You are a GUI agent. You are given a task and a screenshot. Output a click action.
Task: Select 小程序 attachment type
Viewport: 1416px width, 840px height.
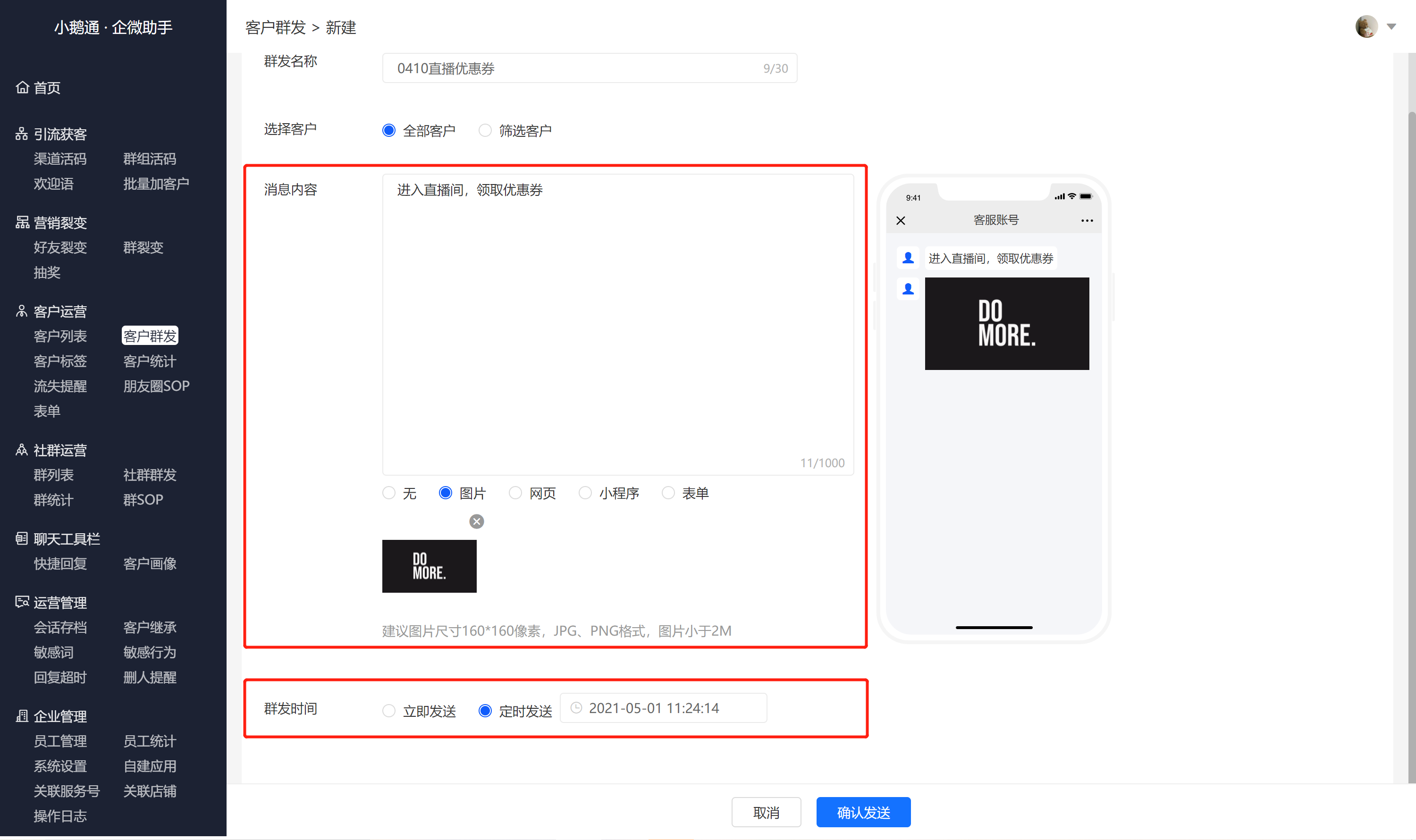[585, 493]
